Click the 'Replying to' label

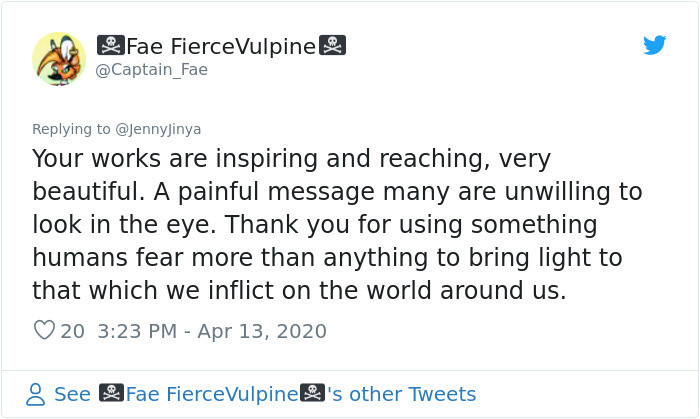pos(71,129)
